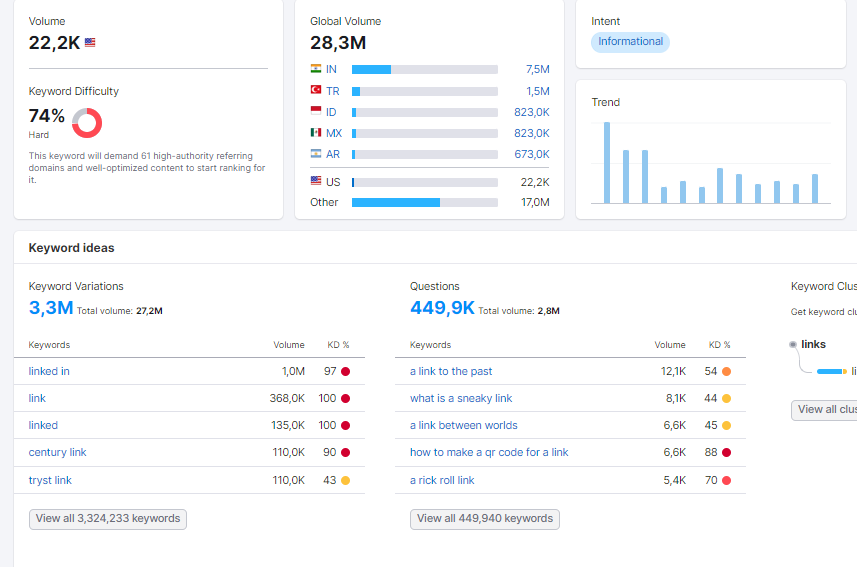
Task: Click the tallest bar in the Trend chart
Action: [607, 163]
